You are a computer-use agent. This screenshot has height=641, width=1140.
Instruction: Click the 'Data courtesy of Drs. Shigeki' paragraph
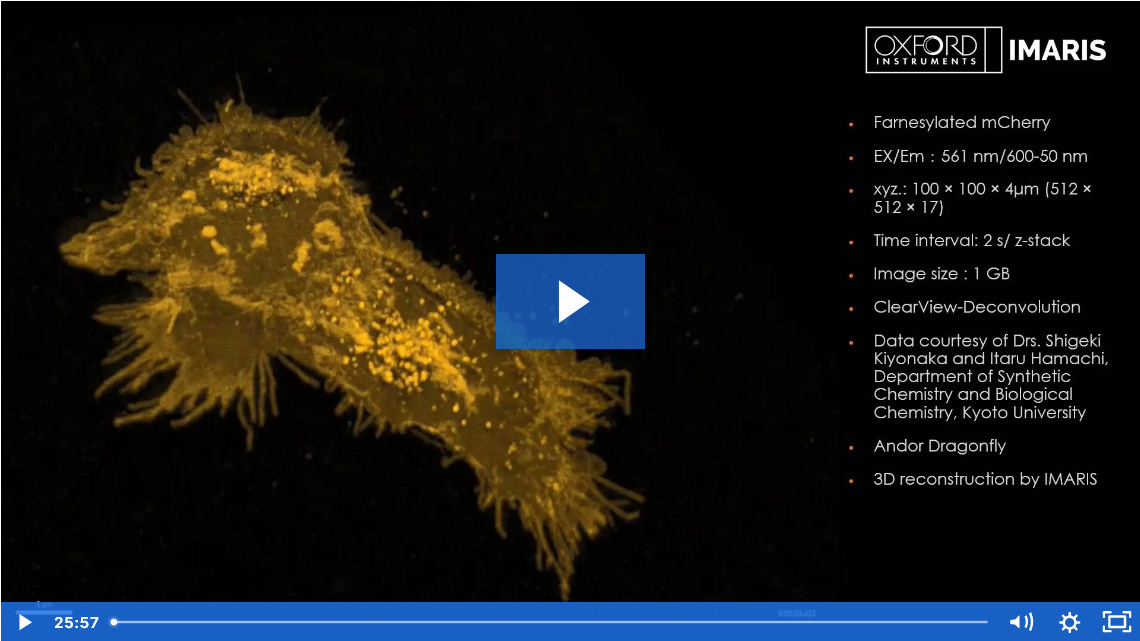[x=989, y=376]
